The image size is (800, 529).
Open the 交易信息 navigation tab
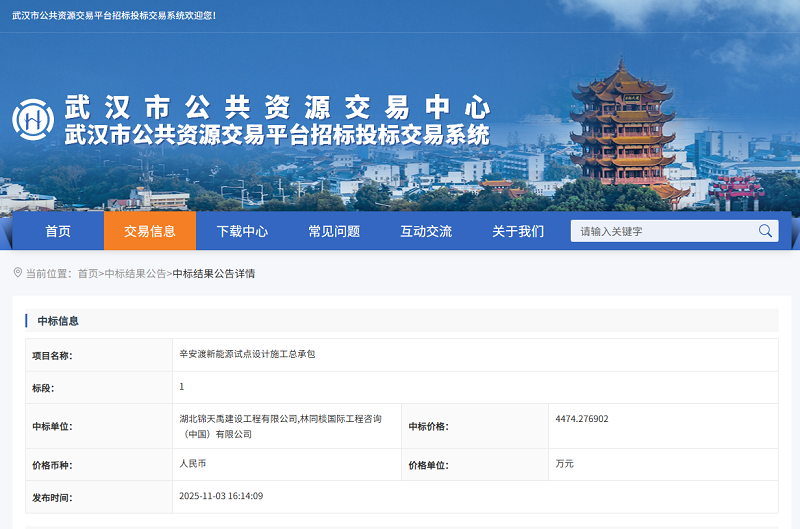[x=150, y=231]
